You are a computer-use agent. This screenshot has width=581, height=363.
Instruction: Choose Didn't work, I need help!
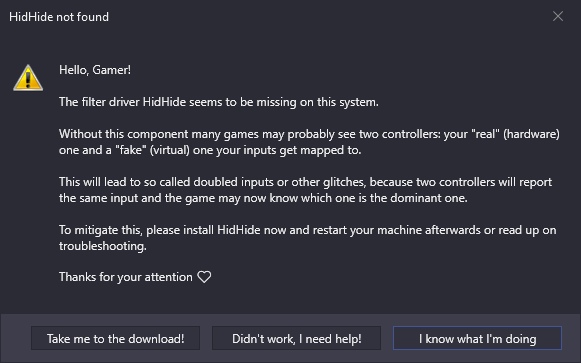[x=296, y=338]
